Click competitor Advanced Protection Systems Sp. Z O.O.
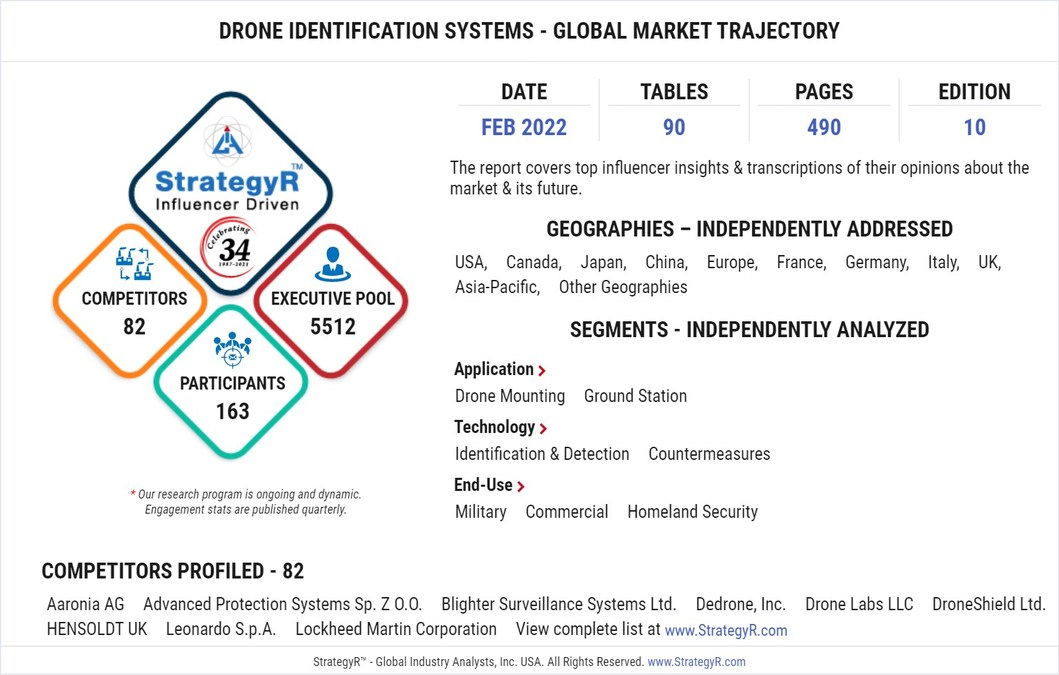 (282, 604)
